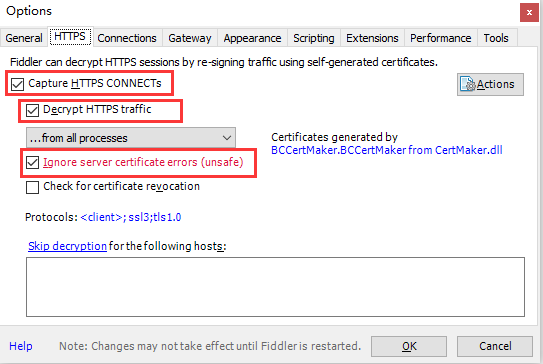Confirm settings with the OK button

coord(409,346)
